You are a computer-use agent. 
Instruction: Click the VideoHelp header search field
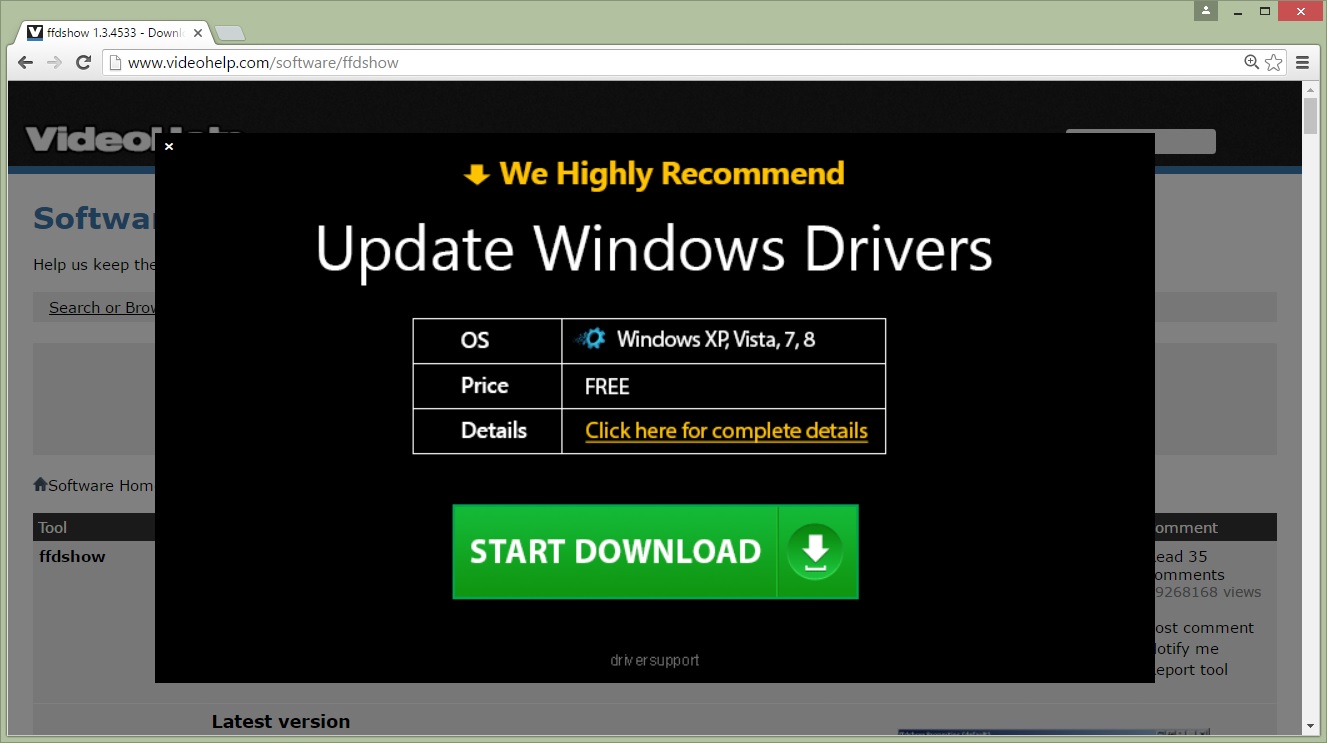[x=1140, y=141]
